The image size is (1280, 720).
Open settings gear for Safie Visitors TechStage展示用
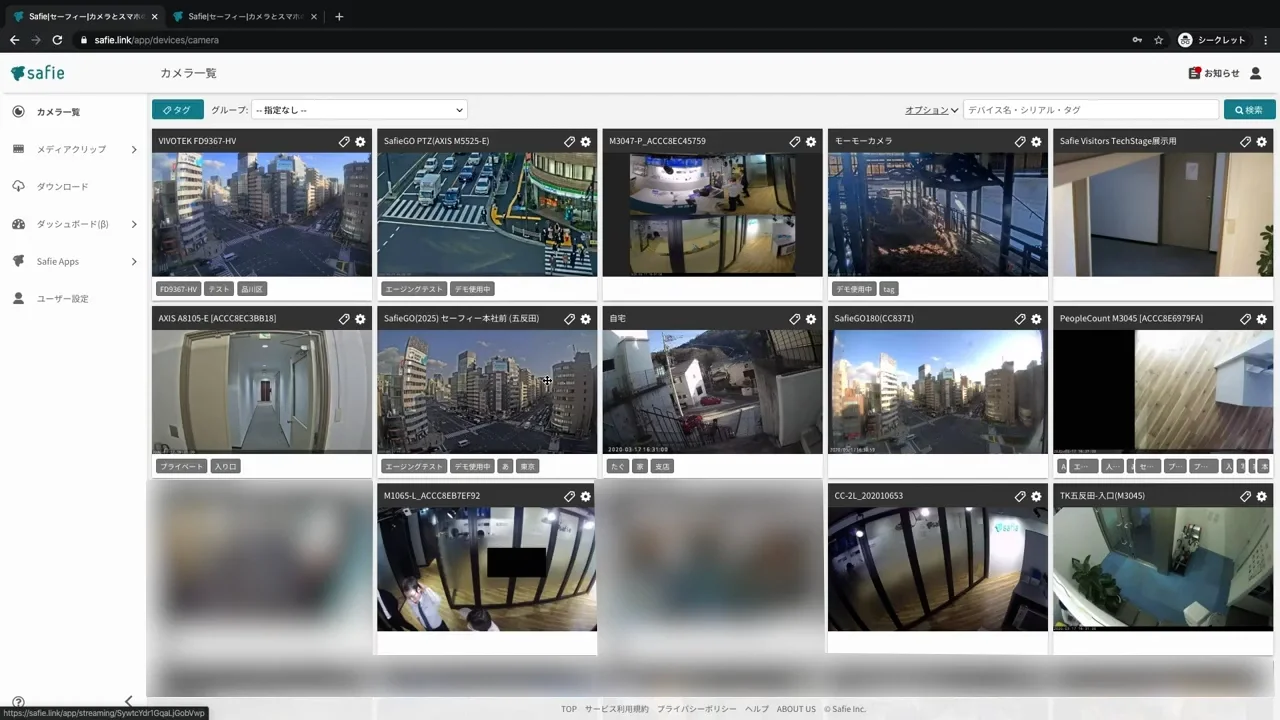[1262, 142]
